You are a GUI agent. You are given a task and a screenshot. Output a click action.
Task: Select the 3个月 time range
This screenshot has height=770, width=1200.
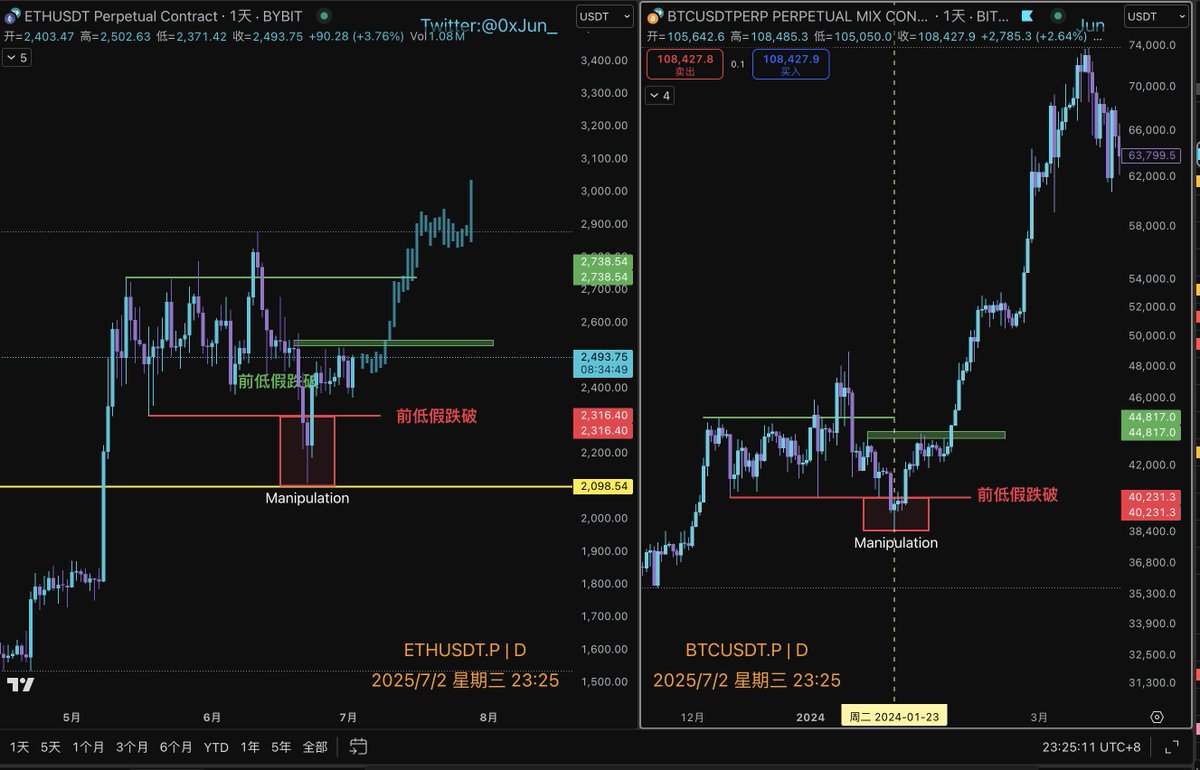pos(132,746)
